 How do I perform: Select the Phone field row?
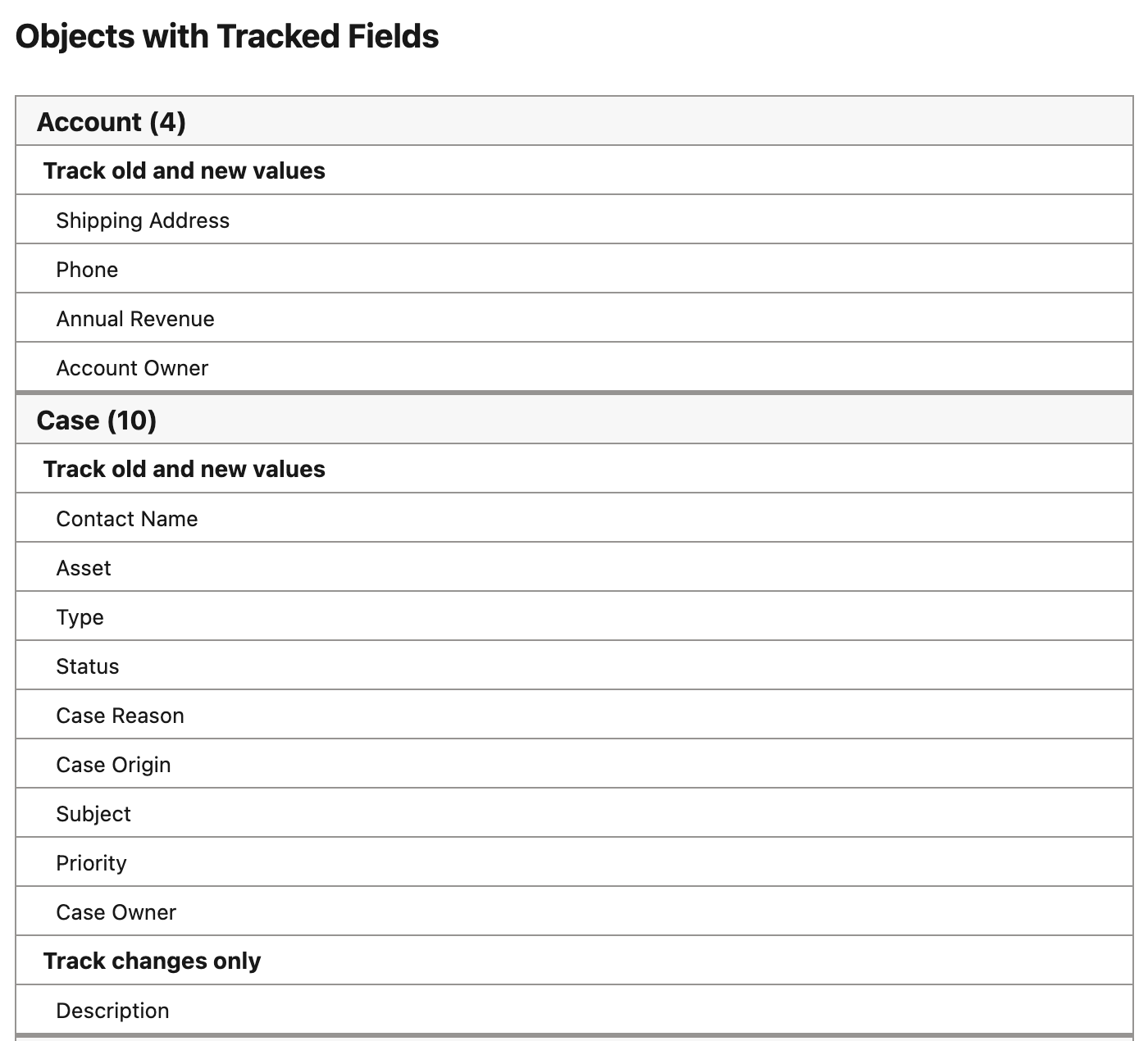pyautogui.click(x=87, y=270)
